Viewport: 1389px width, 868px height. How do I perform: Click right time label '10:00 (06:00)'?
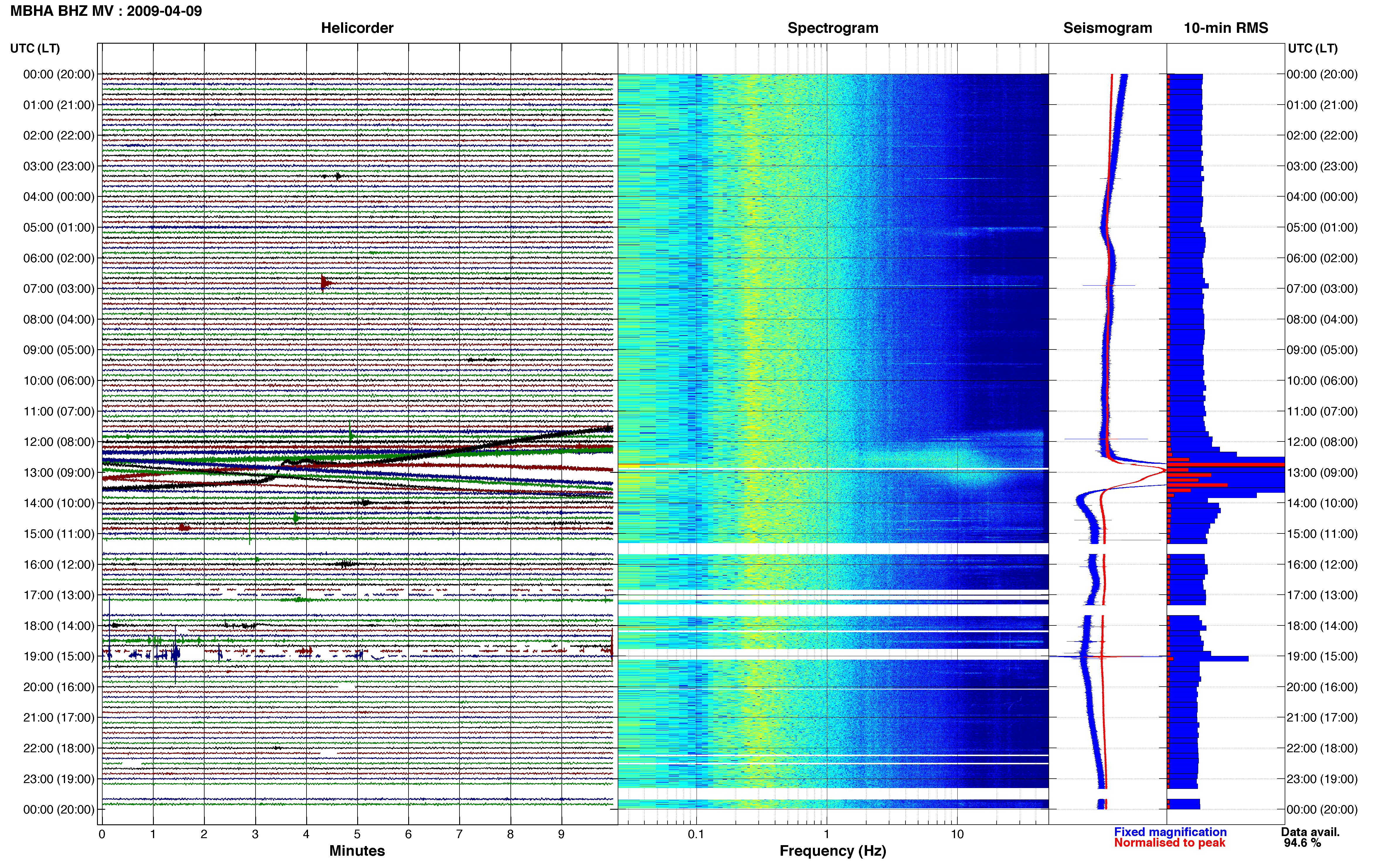click(x=1322, y=381)
